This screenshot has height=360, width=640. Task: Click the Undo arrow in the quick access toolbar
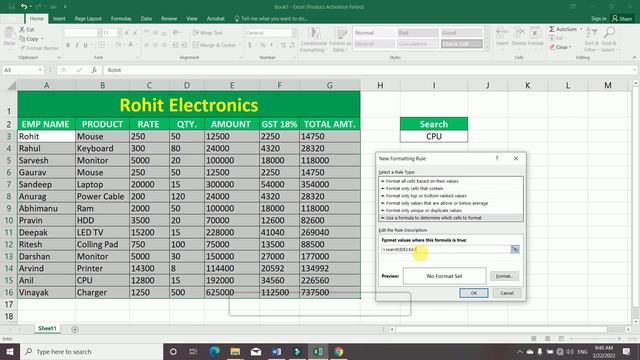[24, 7]
